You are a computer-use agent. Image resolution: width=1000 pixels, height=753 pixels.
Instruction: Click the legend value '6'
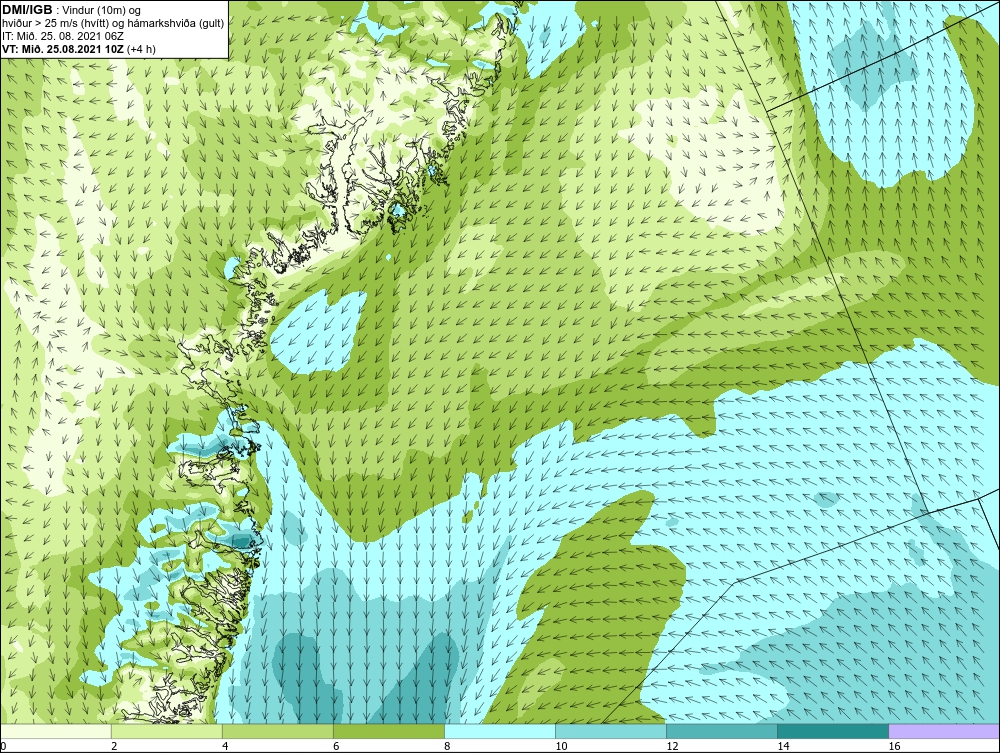coord(336,746)
